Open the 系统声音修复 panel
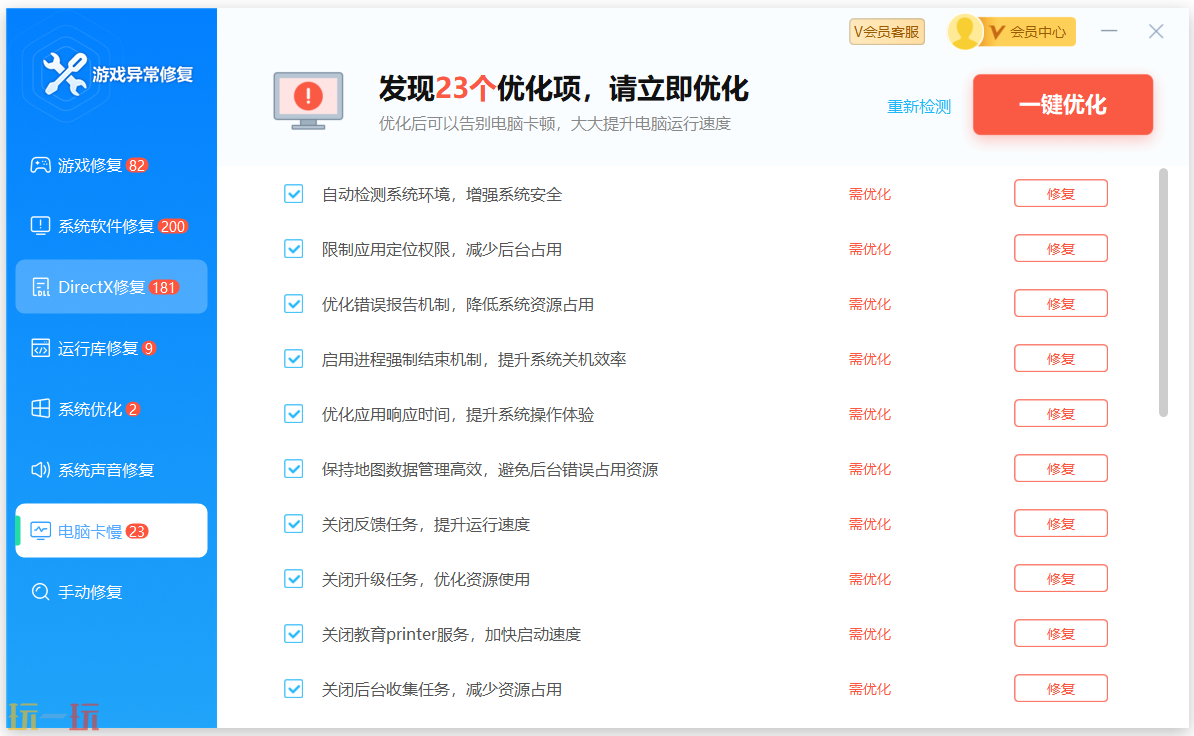 40,469
